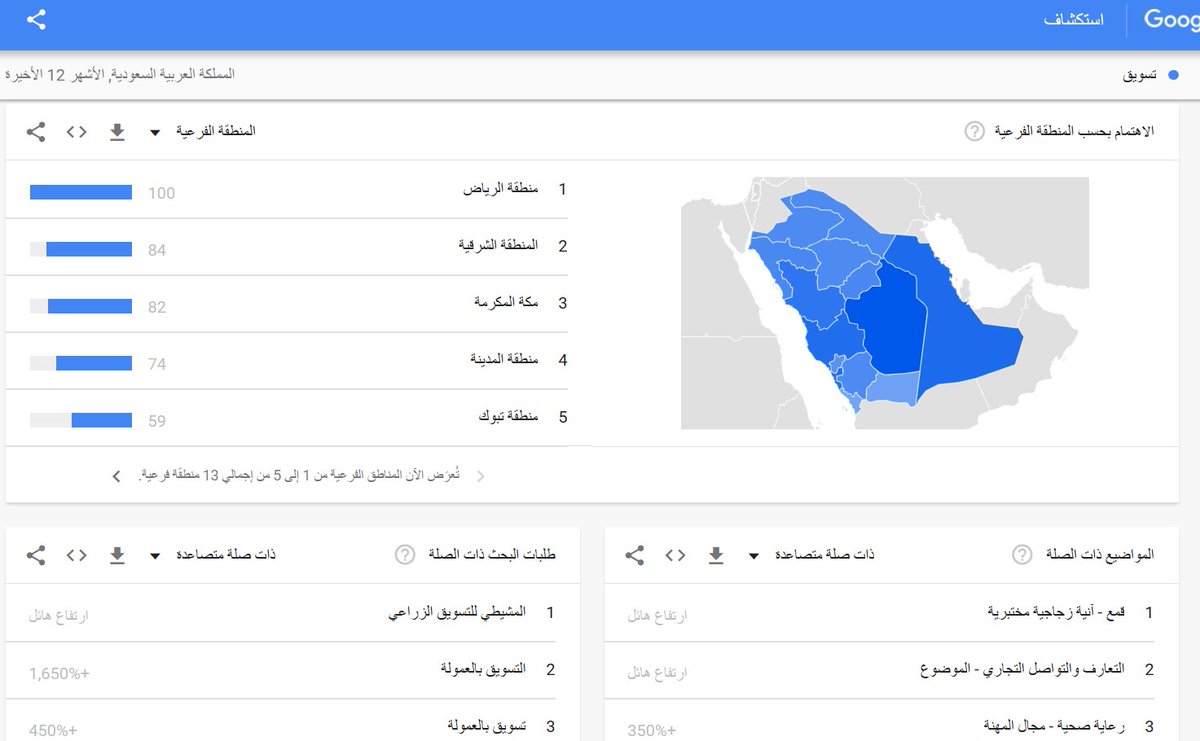The height and width of the screenshot is (741, 1200).
Task: Download the المواضيع ذات الصلة data
Action: 716,555
